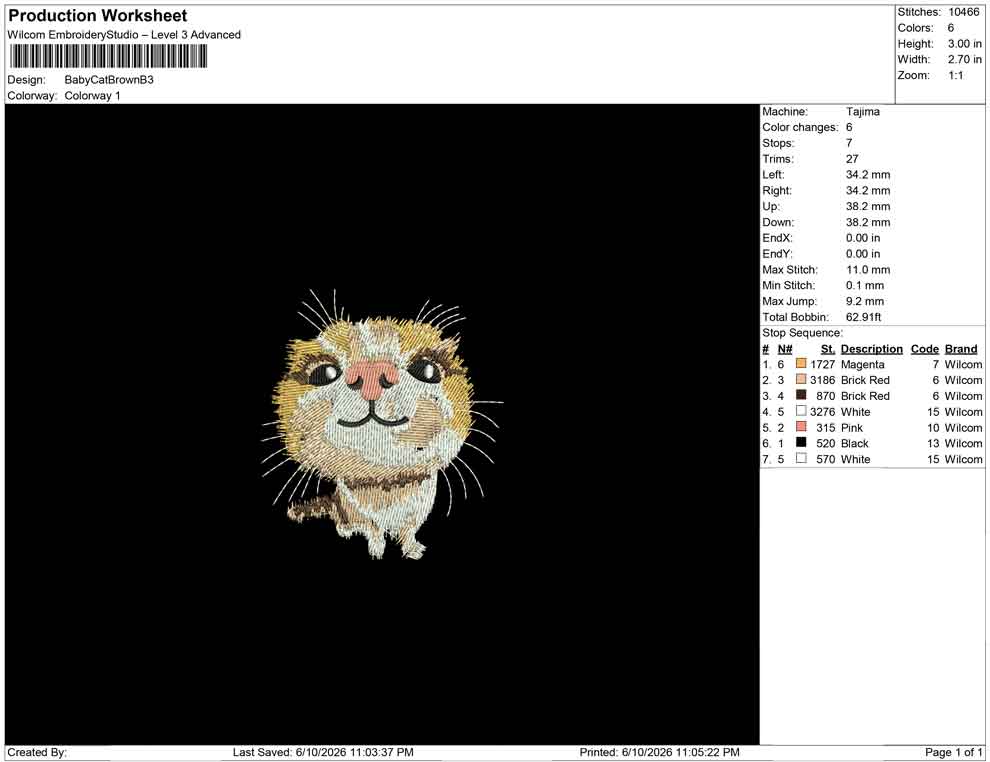Click the Code column header
This screenshot has width=990, height=762.
(924, 349)
